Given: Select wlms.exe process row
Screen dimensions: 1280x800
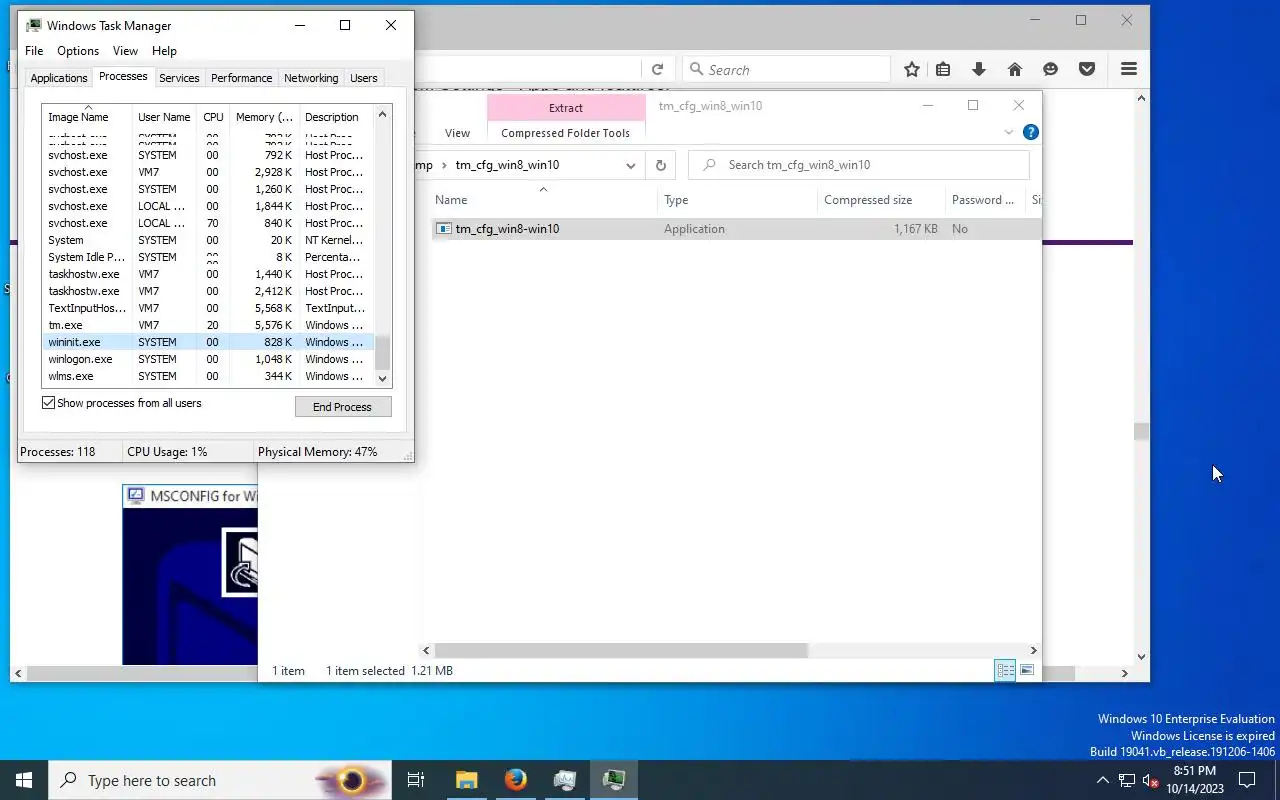Looking at the screenshot, I should [x=207, y=376].
